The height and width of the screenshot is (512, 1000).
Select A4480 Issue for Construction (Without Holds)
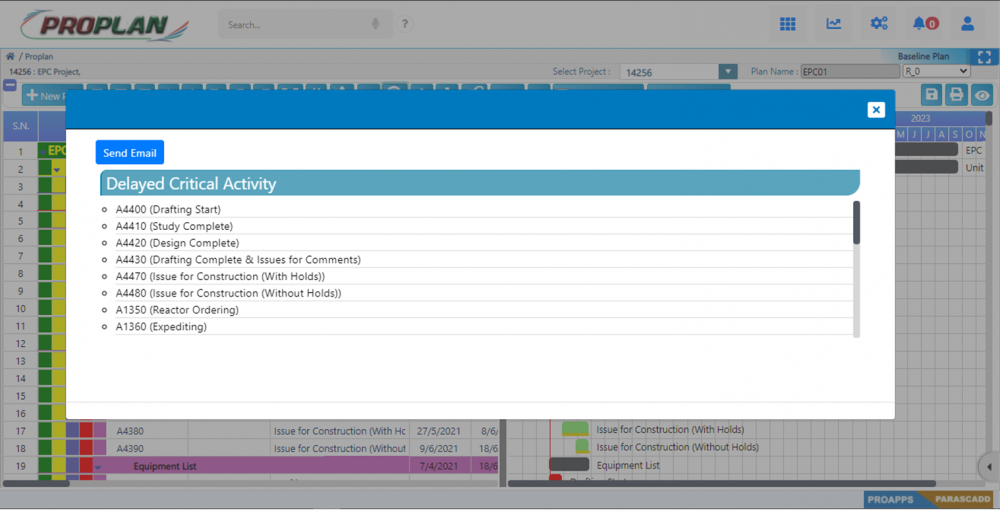(228, 293)
